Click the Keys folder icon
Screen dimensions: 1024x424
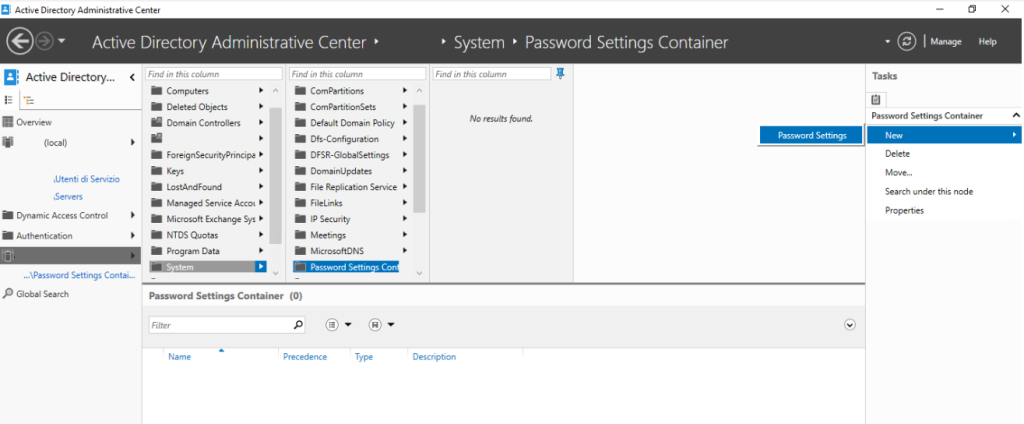(156, 171)
